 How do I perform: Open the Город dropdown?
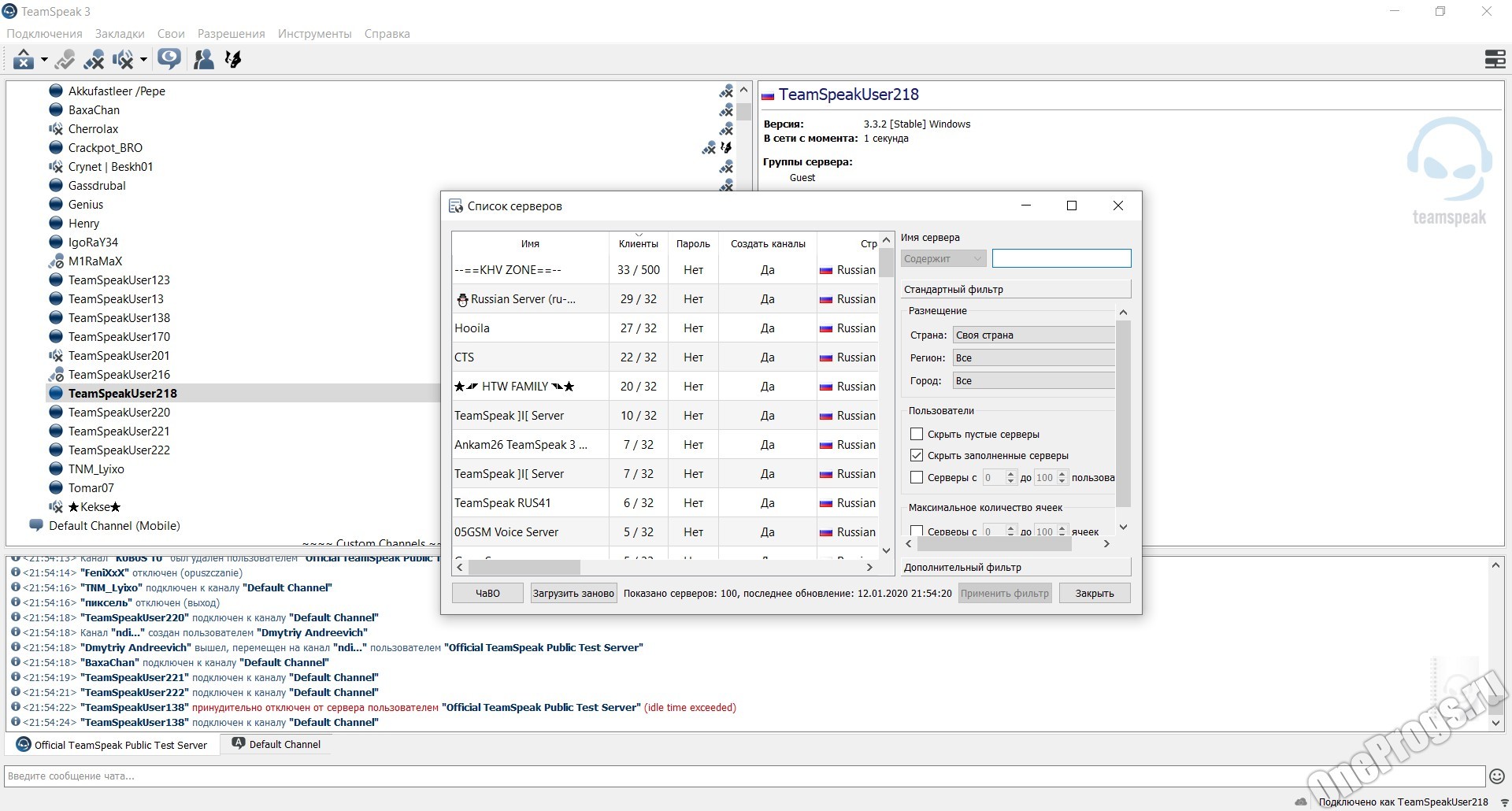click(1033, 381)
